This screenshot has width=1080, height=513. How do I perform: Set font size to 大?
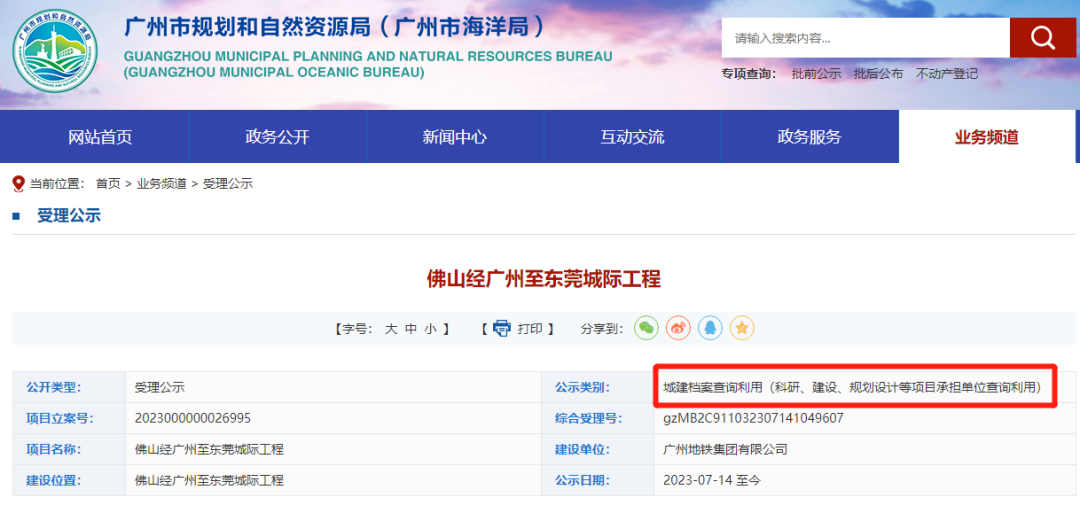tap(391, 329)
